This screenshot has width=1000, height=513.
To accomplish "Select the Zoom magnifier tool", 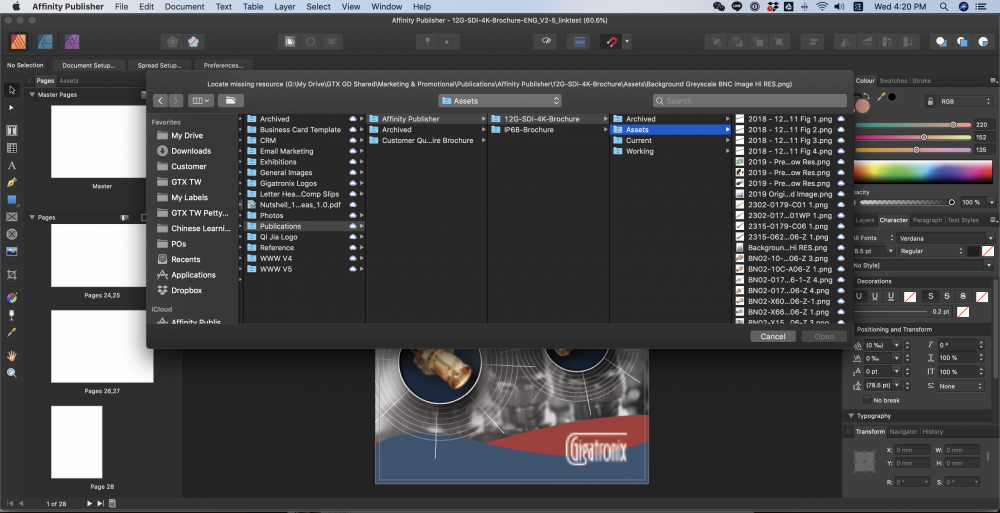I will (x=12, y=372).
